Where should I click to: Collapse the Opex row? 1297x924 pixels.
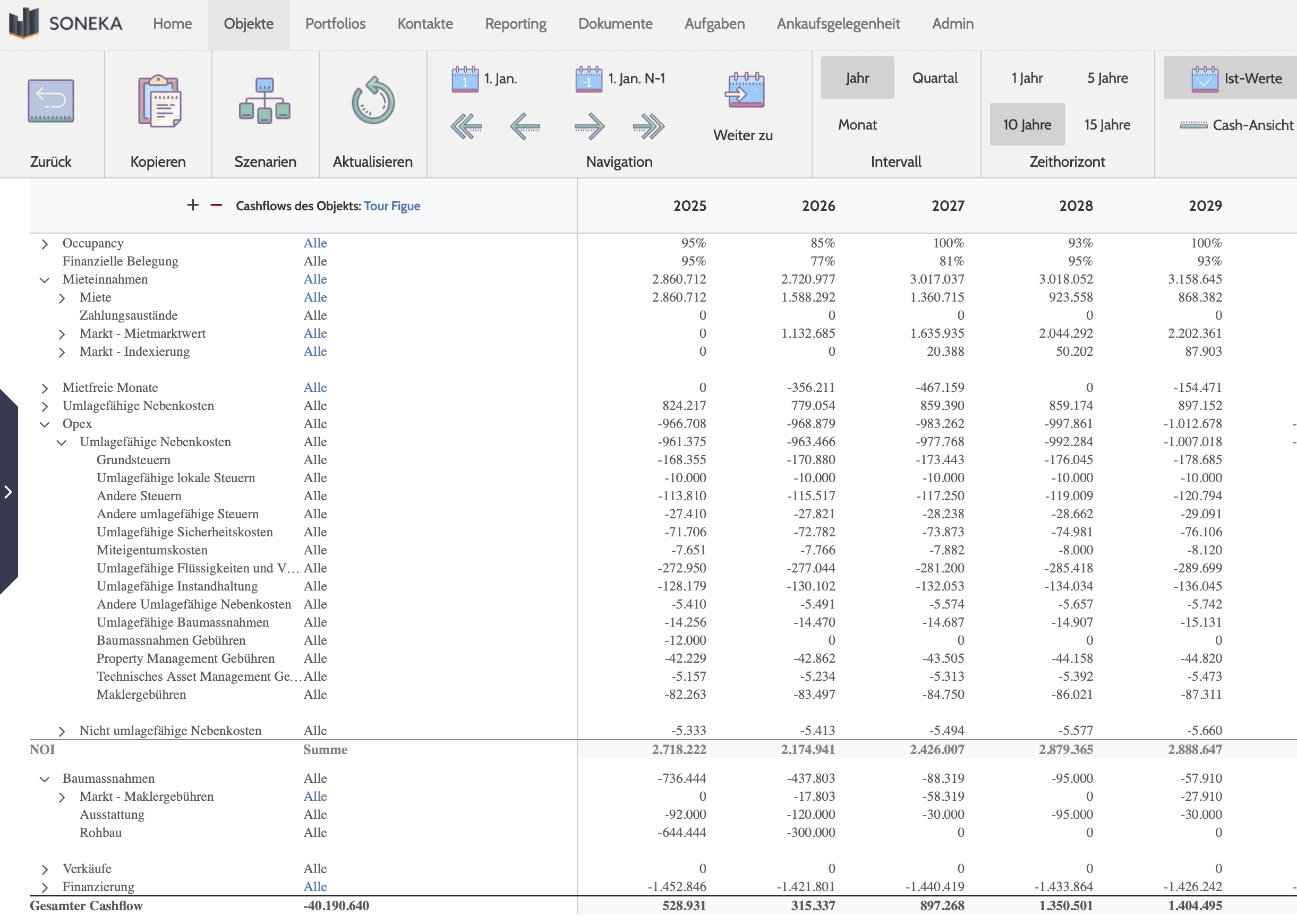pos(45,424)
